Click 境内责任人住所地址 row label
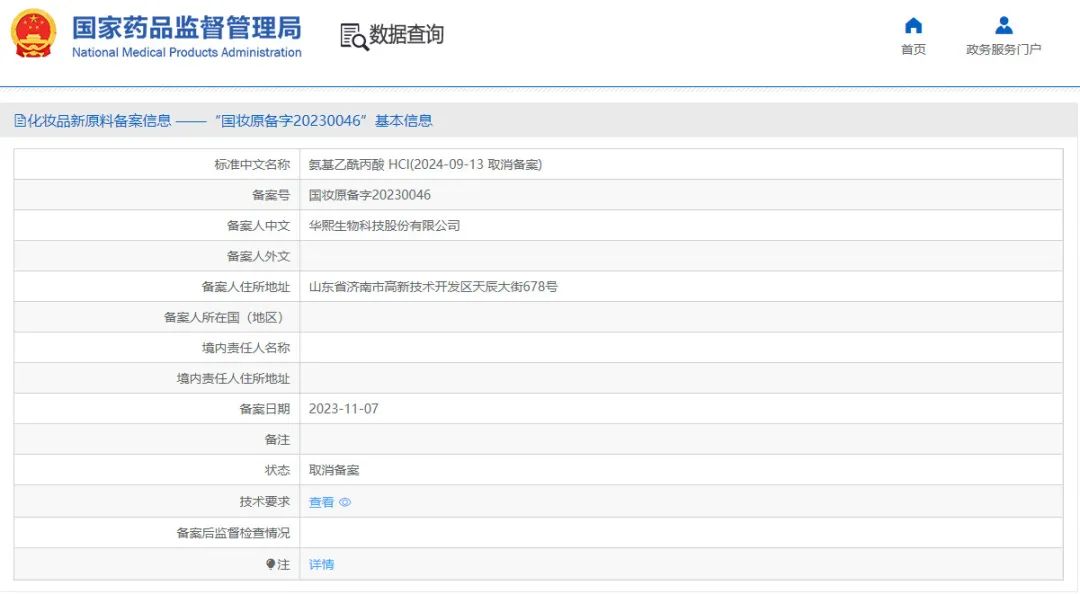Viewport: 1080px width, 594px height. (233, 378)
